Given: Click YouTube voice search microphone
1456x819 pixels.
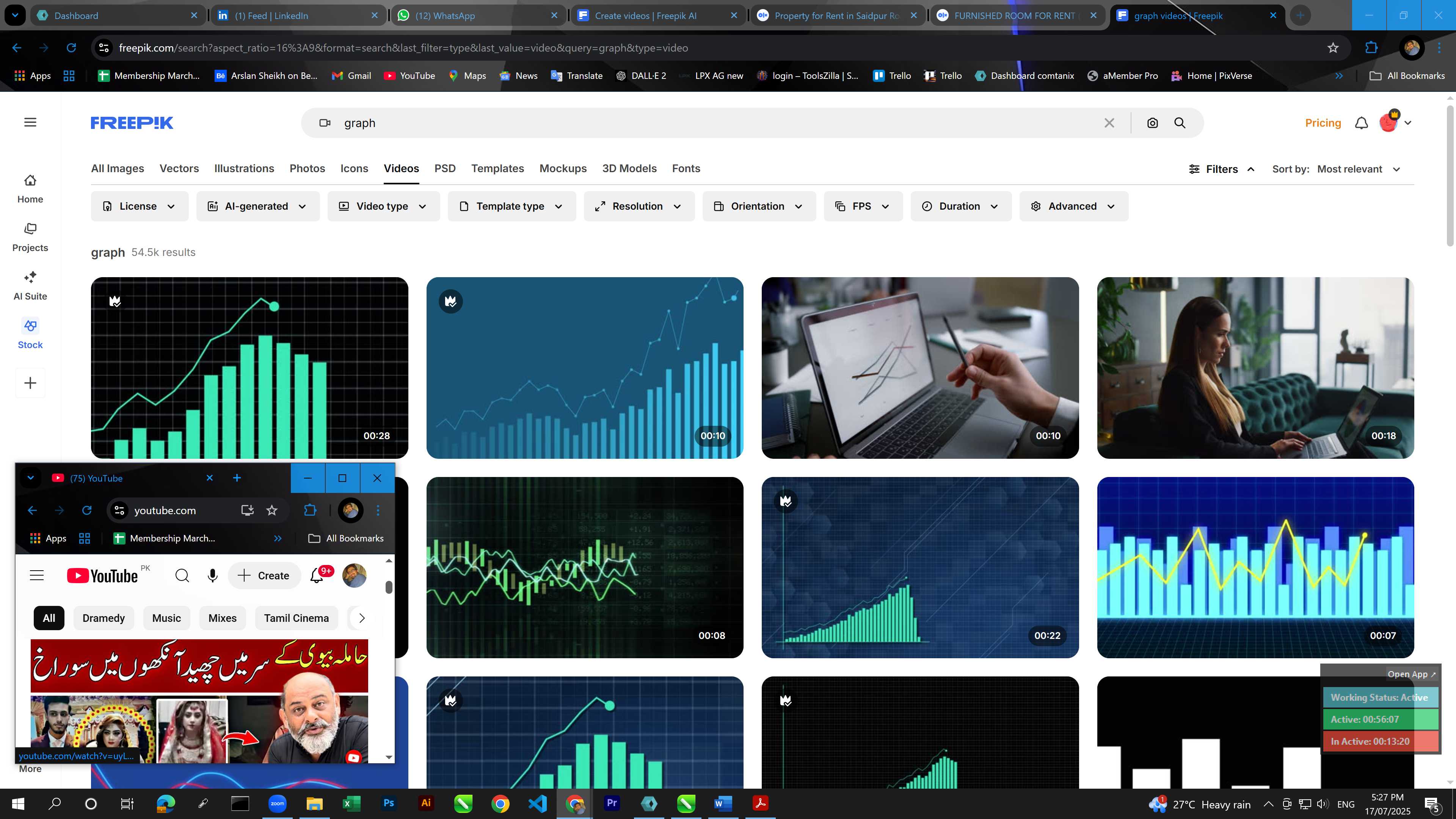Looking at the screenshot, I should [x=212, y=576].
